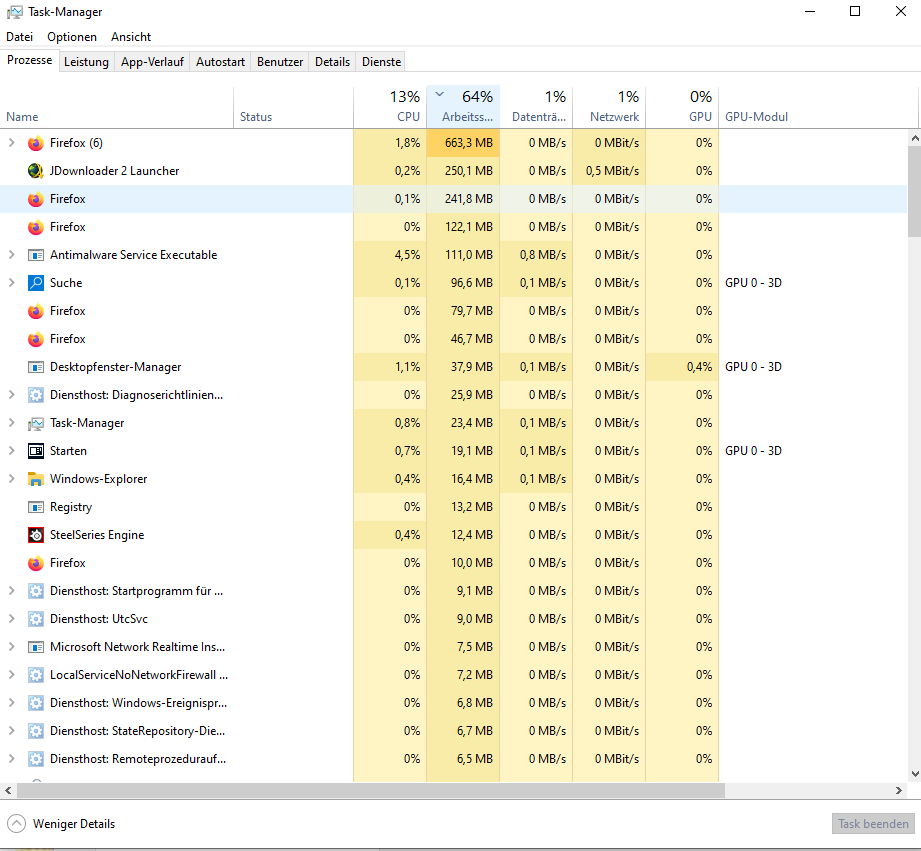Click the Diensthost: Windows-Ereignispr... gear icon
Image resolution: width=921 pixels, height=851 pixels.
36,703
